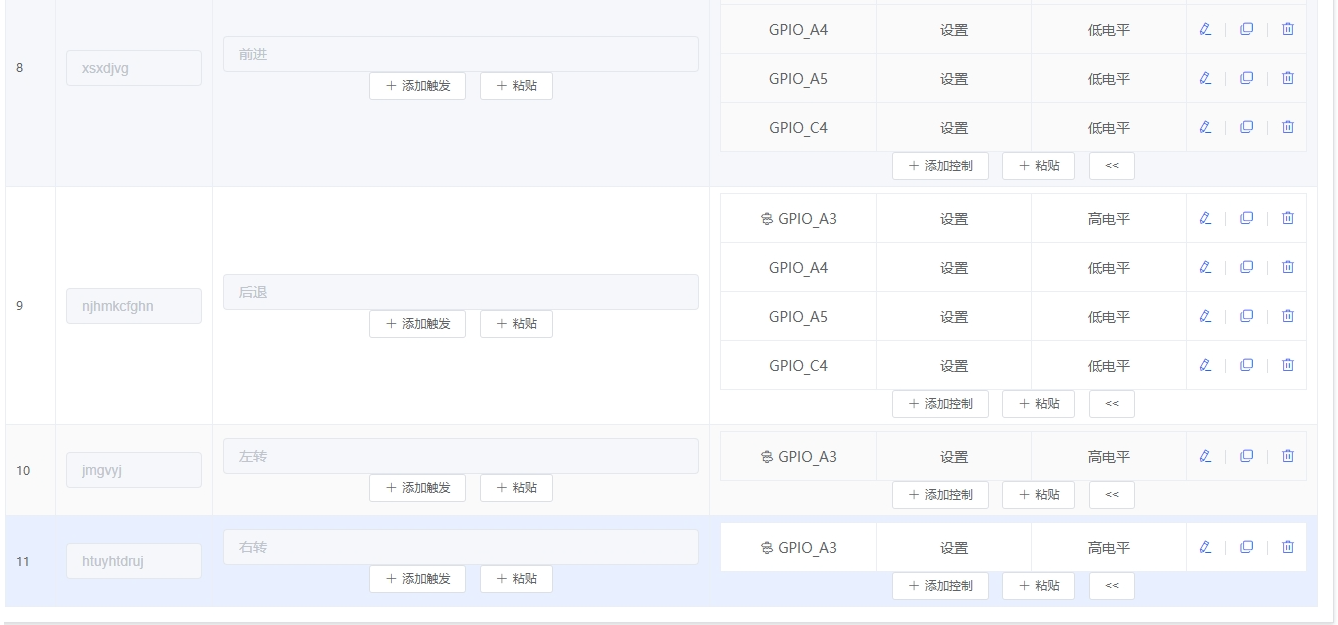Edit the GPIO_A3 control in the 后退 row
Screen dimensions: 1338x625
tap(1205, 218)
